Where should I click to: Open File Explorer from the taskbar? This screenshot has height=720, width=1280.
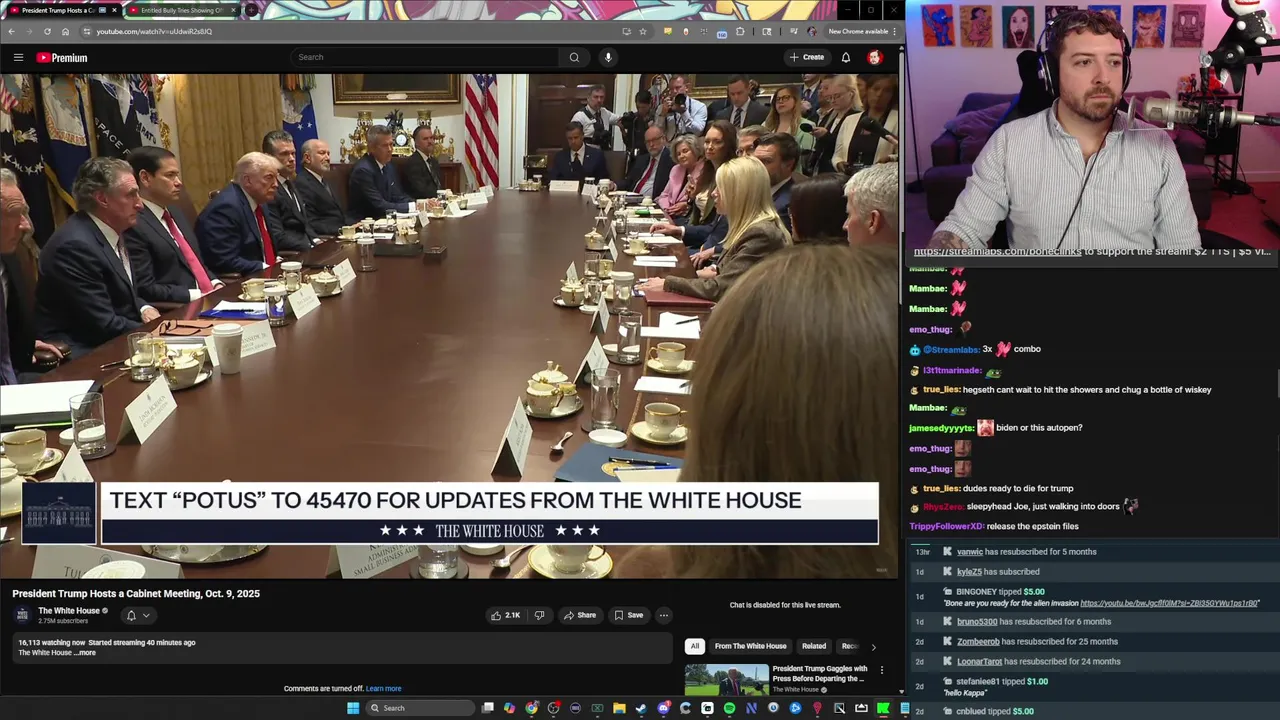pyautogui.click(x=619, y=708)
